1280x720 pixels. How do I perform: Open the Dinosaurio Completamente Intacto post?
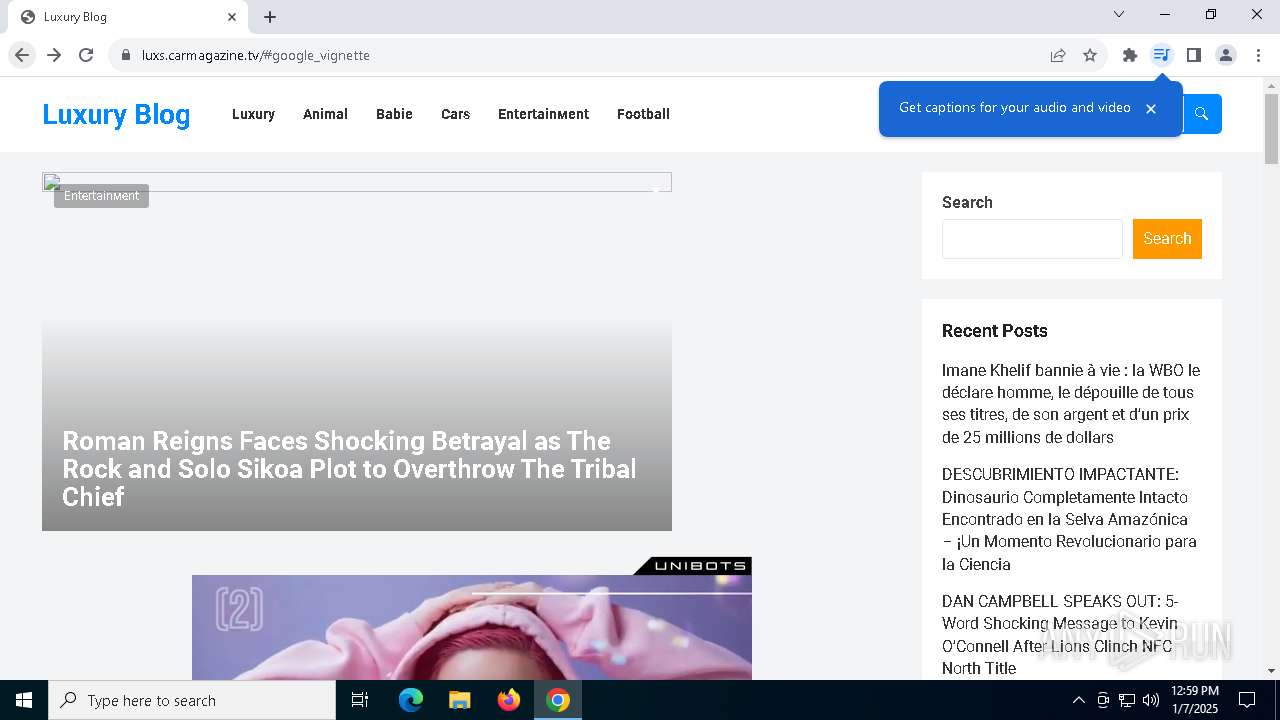[x=1069, y=519]
